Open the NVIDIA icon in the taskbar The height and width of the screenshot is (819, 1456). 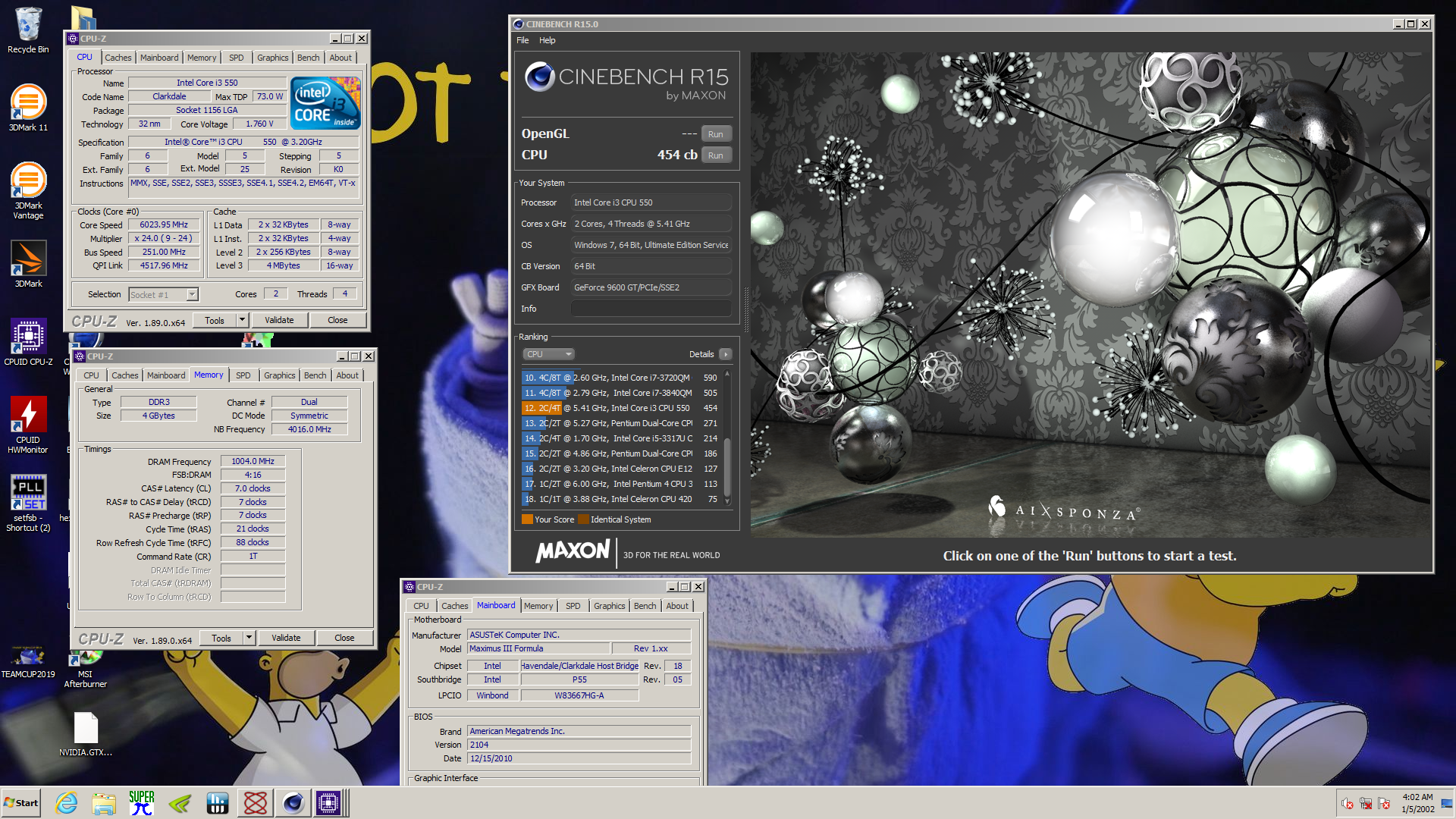[180, 803]
